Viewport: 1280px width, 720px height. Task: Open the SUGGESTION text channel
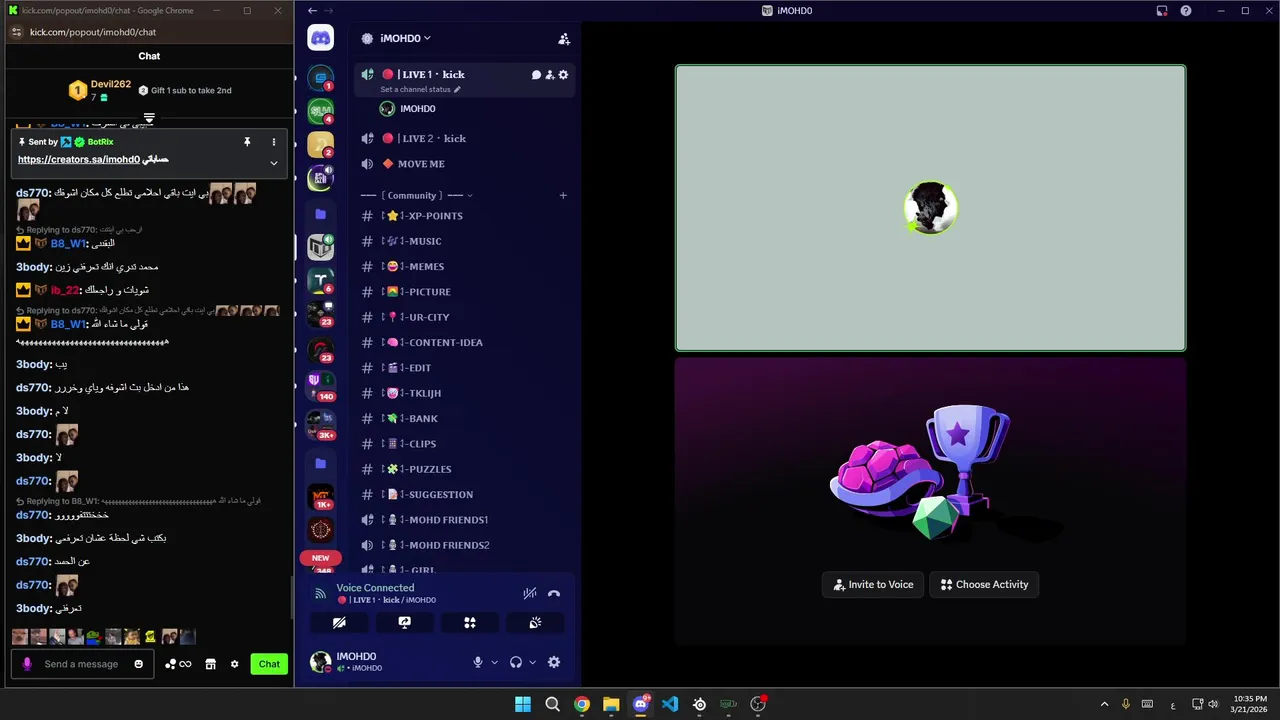pyautogui.click(x=464, y=495)
